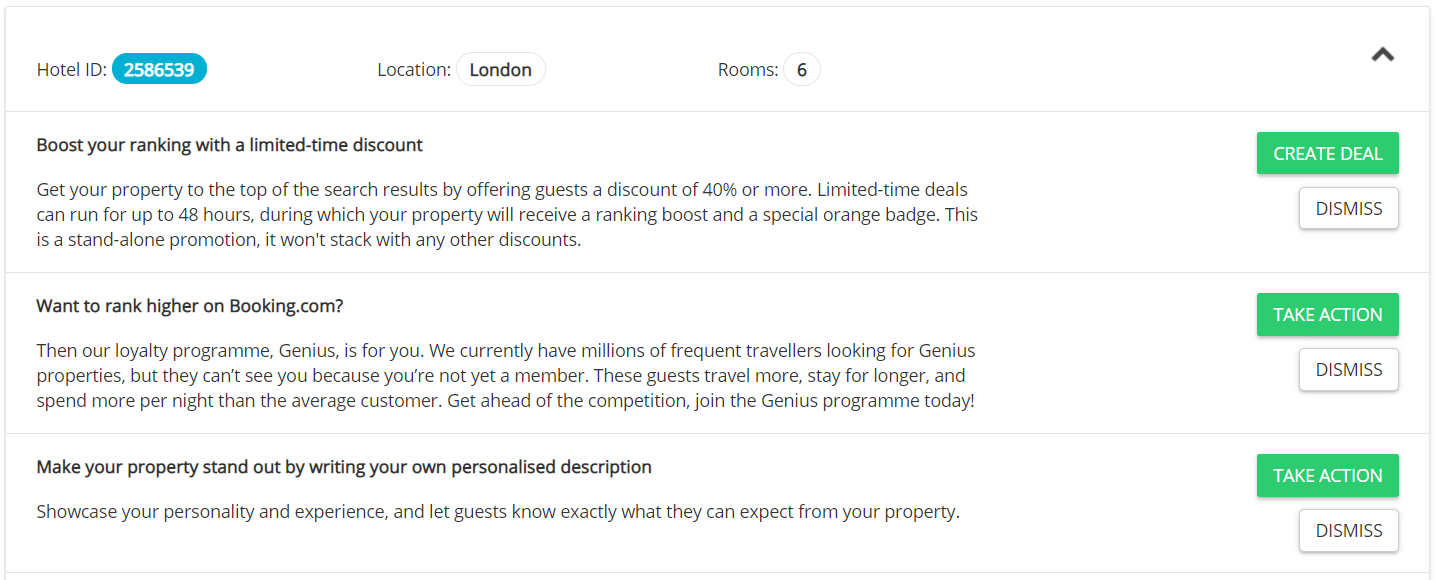Screen dimensions: 1435x580
Task: Click the 40% discount description paragraph
Action: click(507, 214)
